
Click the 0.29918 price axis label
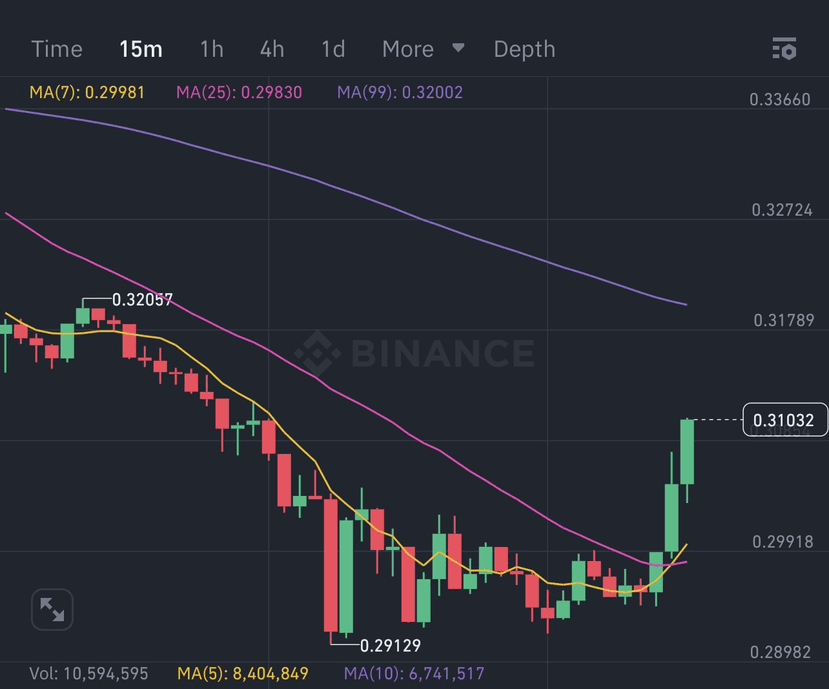782,541
